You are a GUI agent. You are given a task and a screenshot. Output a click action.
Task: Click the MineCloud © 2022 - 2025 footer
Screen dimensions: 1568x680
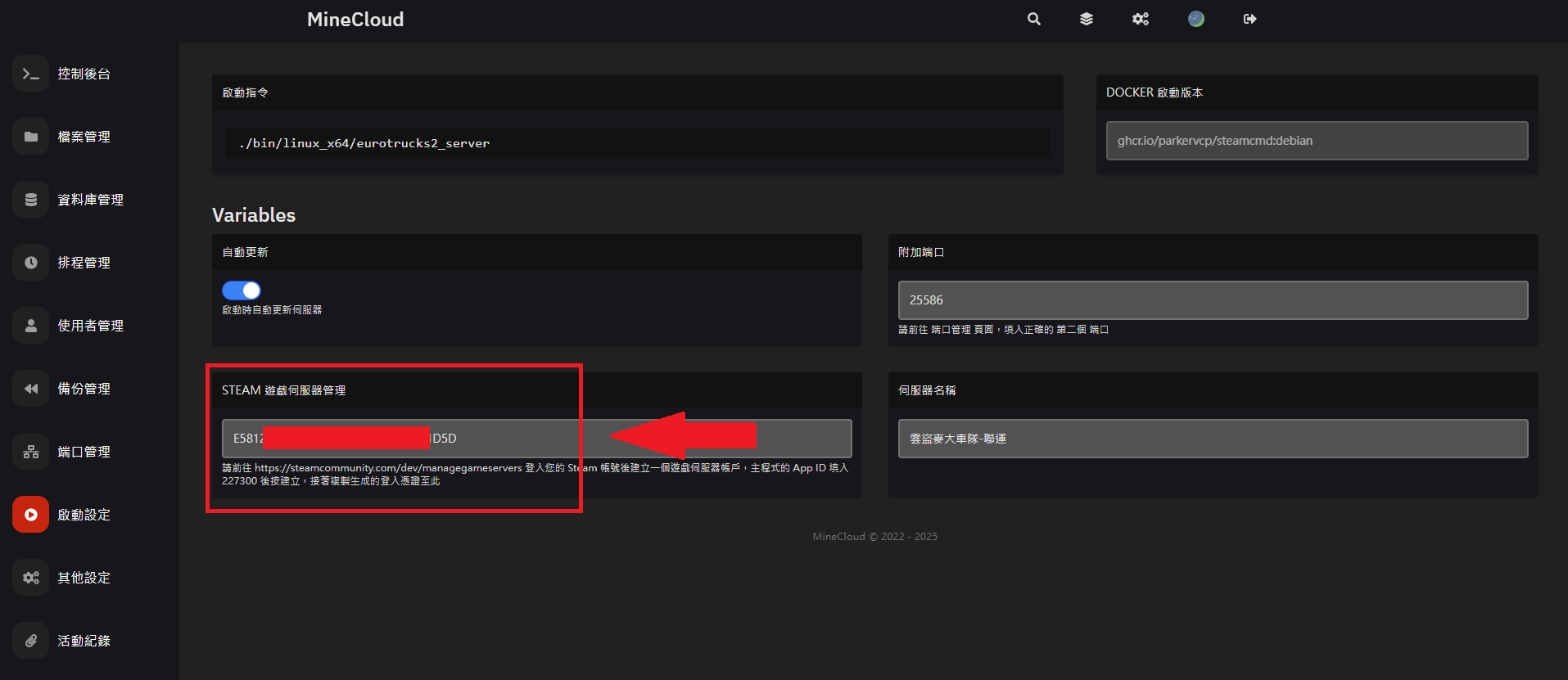click(874, 537)
